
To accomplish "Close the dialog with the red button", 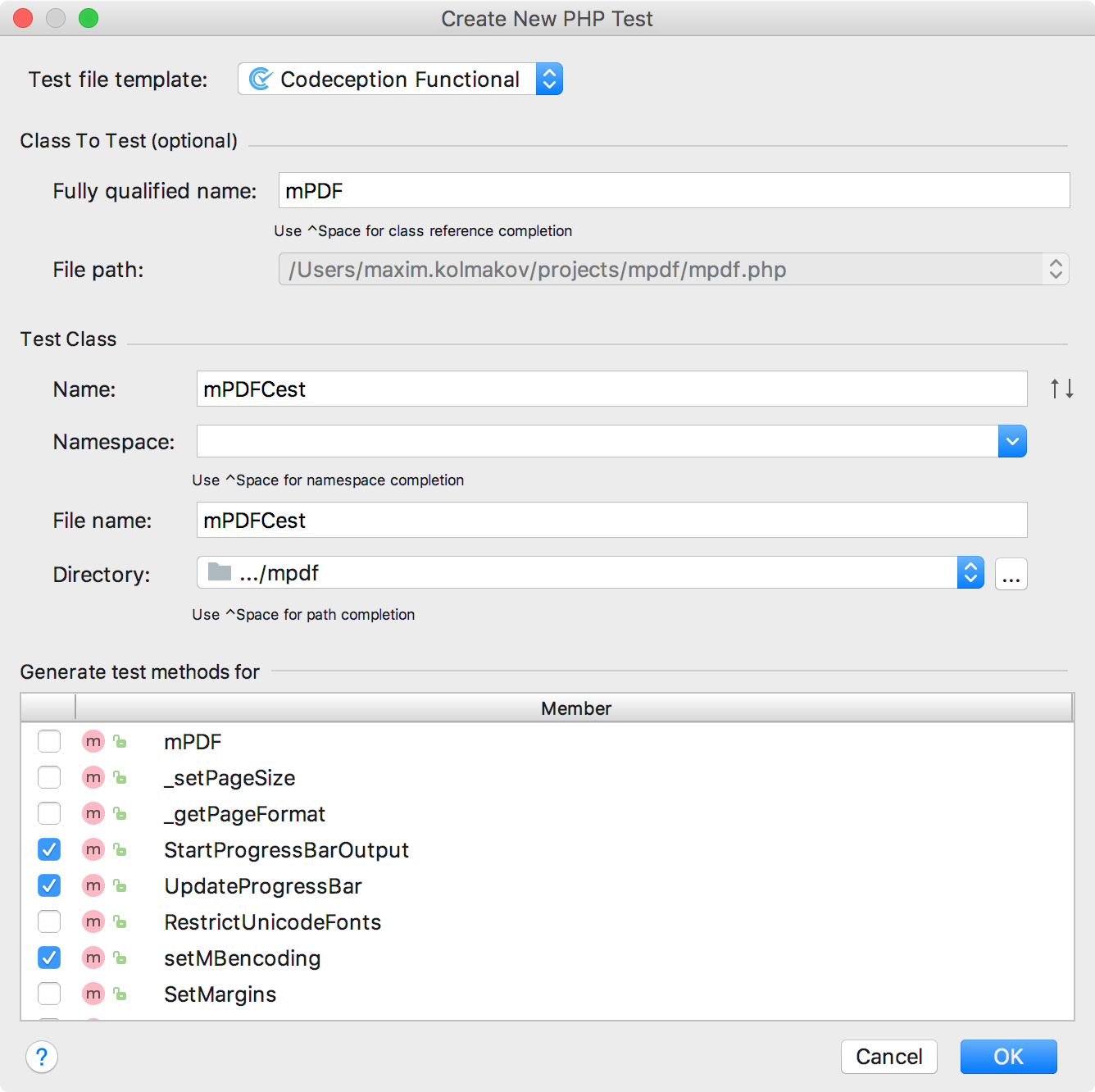I will pos(23,18).
